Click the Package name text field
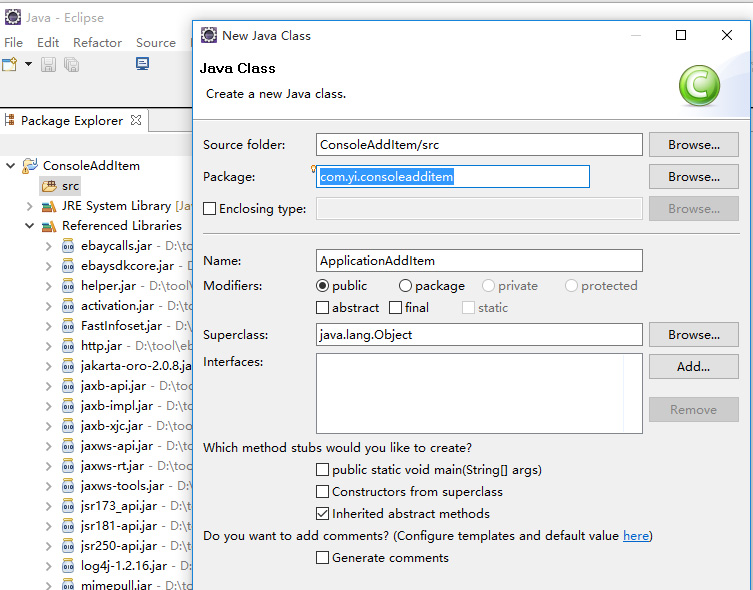 453,177
